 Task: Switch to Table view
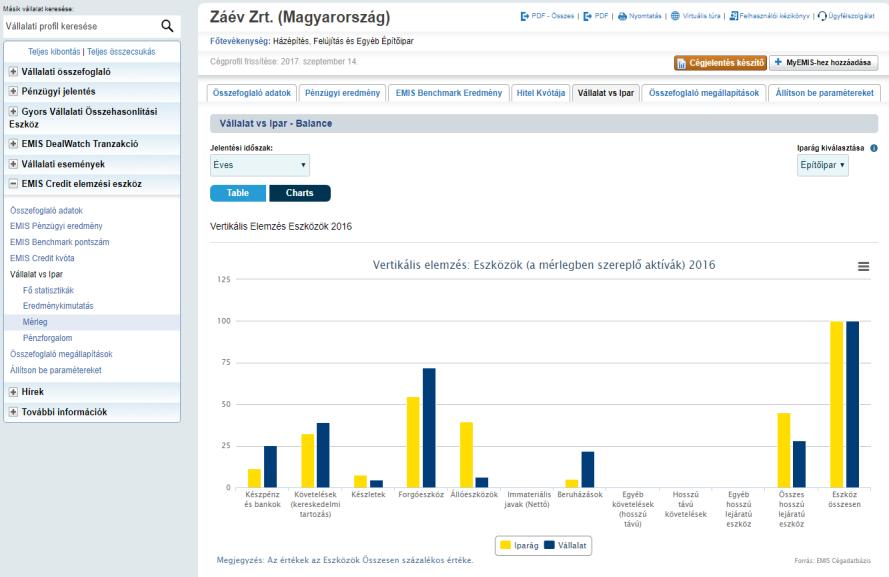(x=238, y=193)
